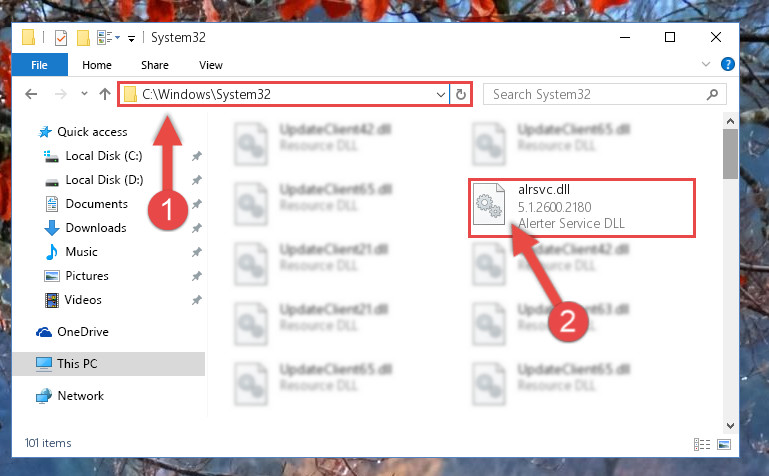The height and width of the screenshot is (476, 769).
Task: Create new folder from quick access toolbar
Action: [83, 38]
